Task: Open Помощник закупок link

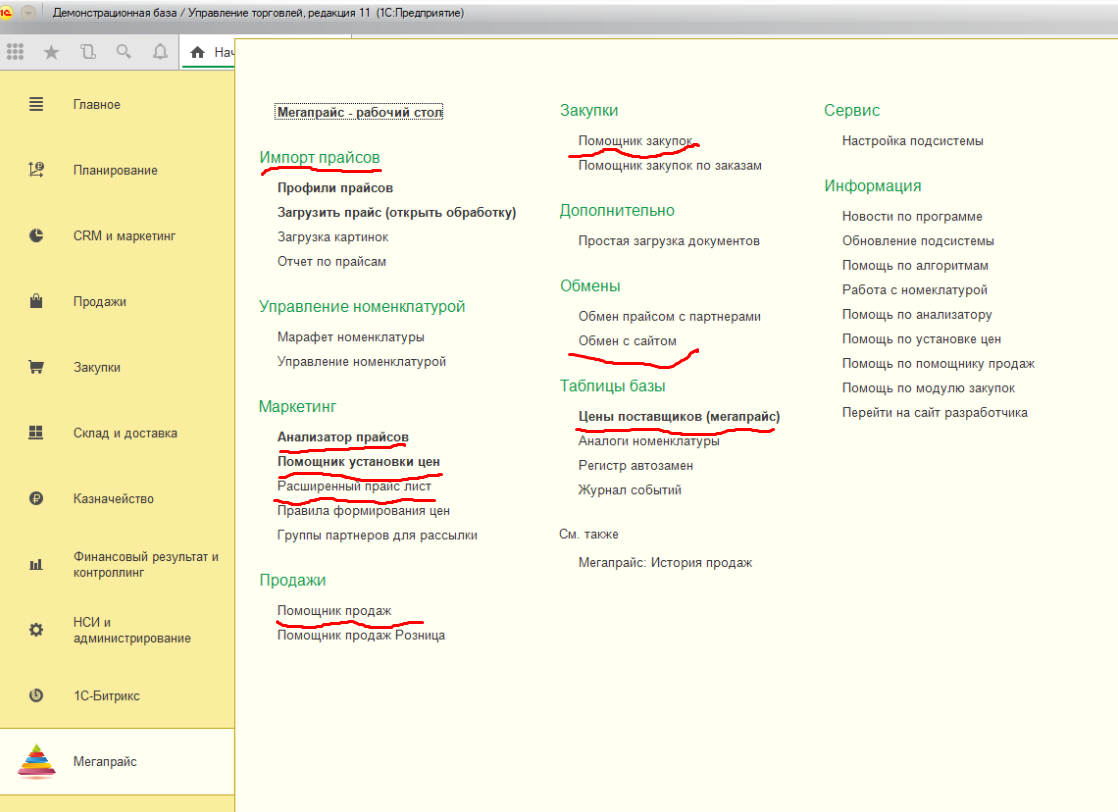Action: click(634, 141)
